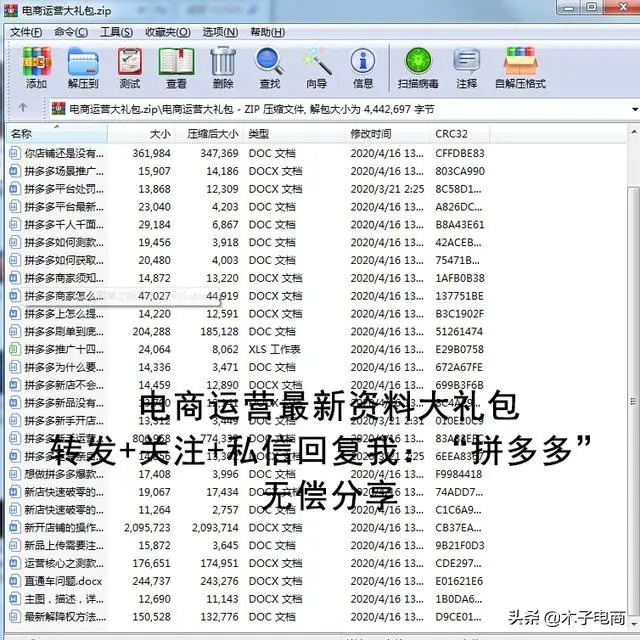
Task: Run the 测试 (Test) archive tool
Action: tap(130, 68)
